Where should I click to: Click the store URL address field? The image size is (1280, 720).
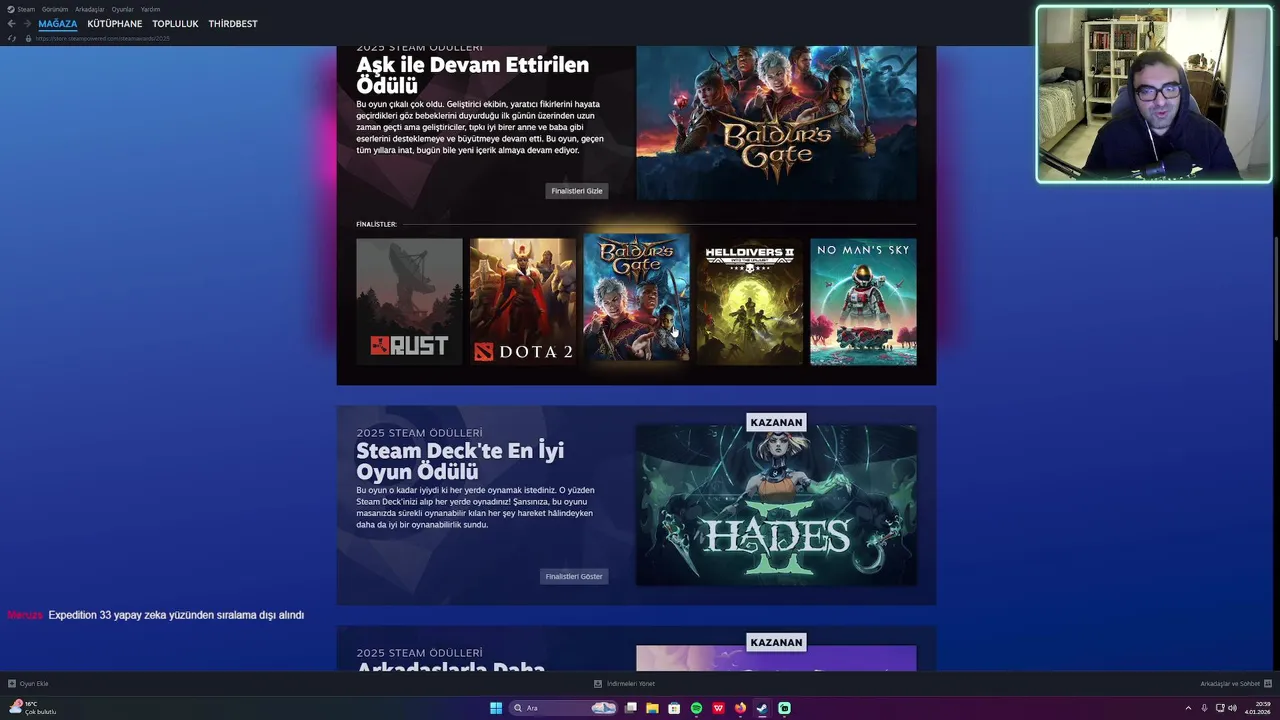pos(103,38)
